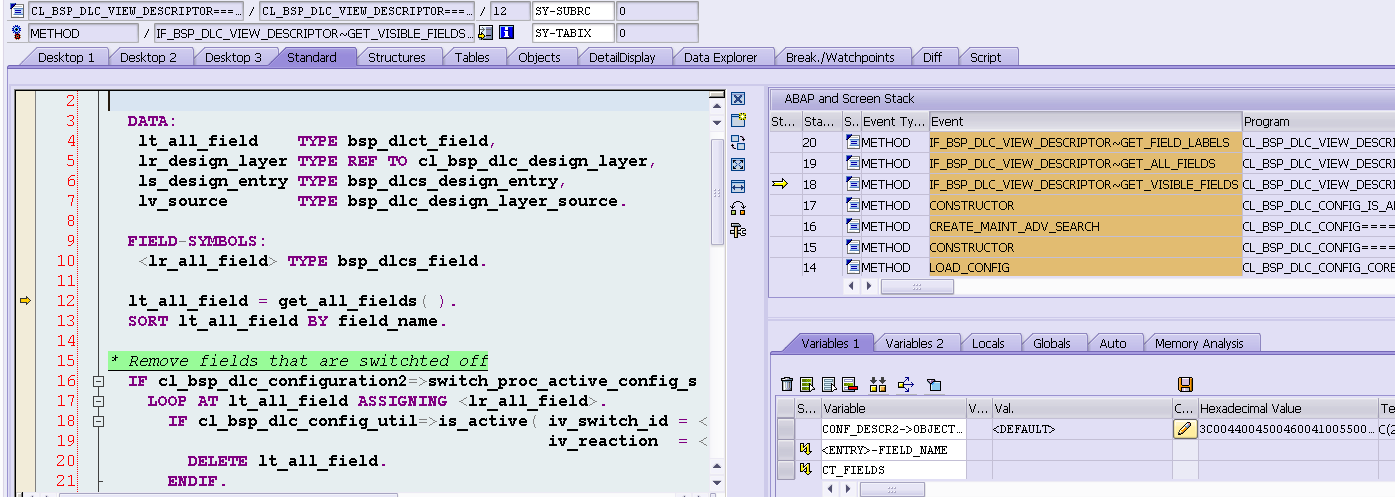Image resolution: width=1395 pixels, height=497 pixels.
Task: Click the Program column header in stack
Action: tap(1318, 122)
